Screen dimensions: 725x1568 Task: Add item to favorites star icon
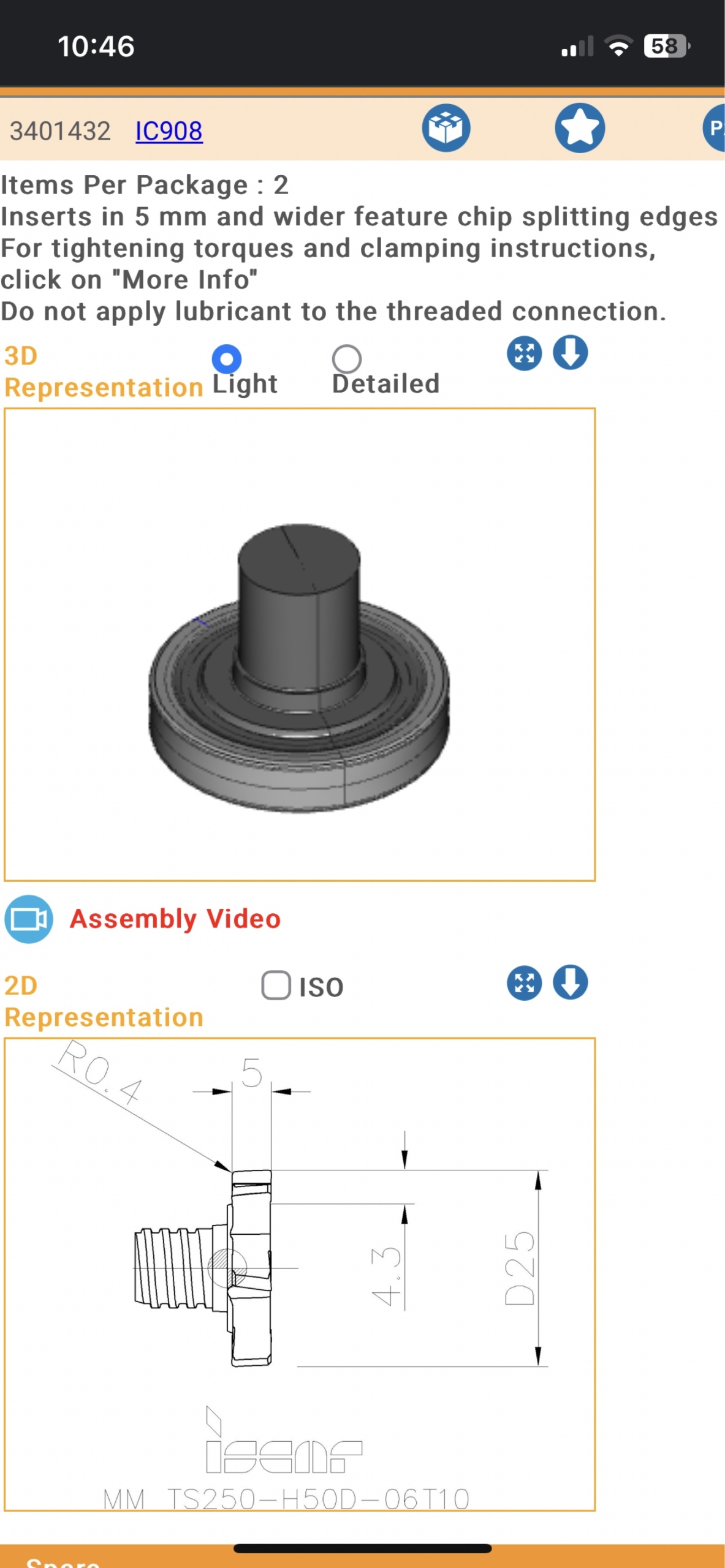pyautogui.click(x=580, y=128)
